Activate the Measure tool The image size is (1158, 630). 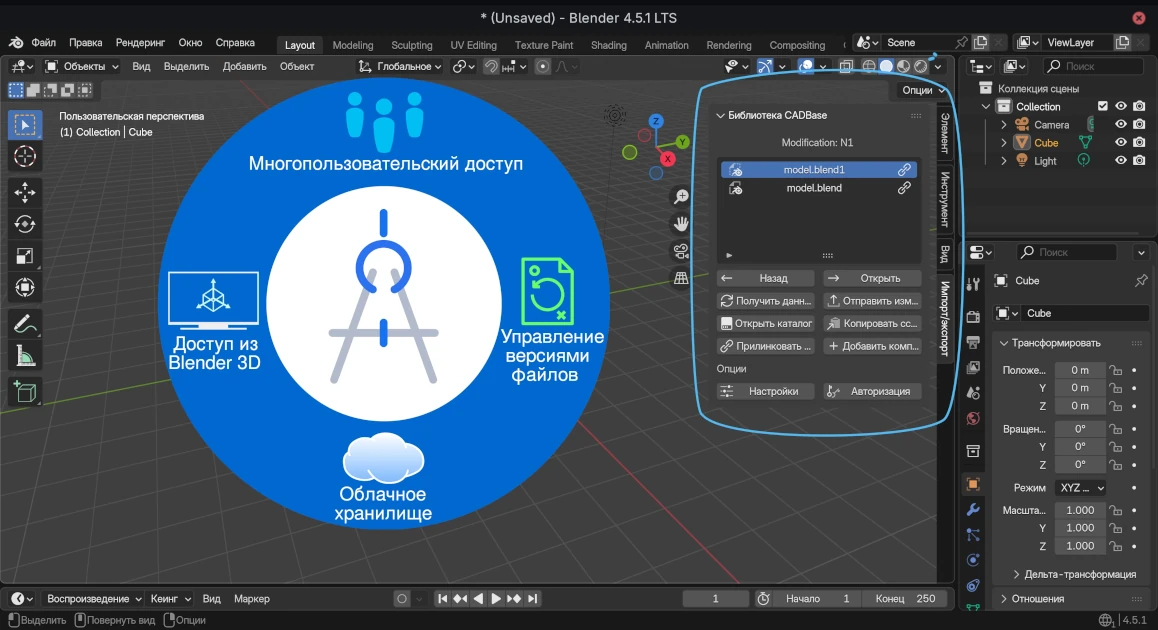(x=25, y=355)
